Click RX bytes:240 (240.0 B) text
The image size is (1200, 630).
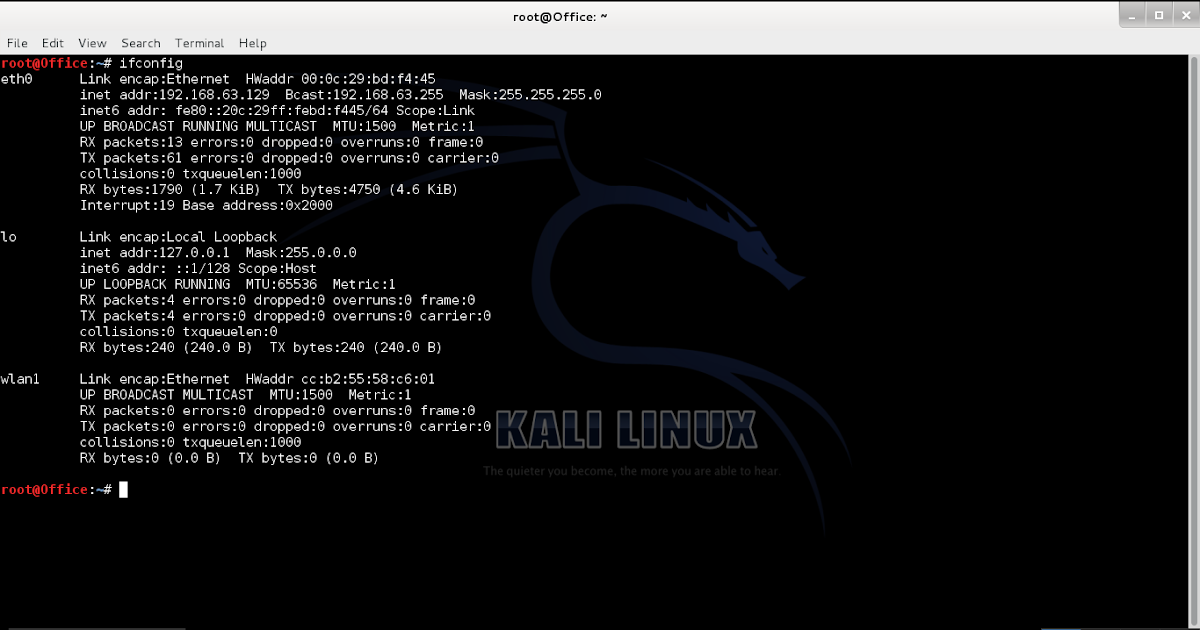click(x=167, y=348)
